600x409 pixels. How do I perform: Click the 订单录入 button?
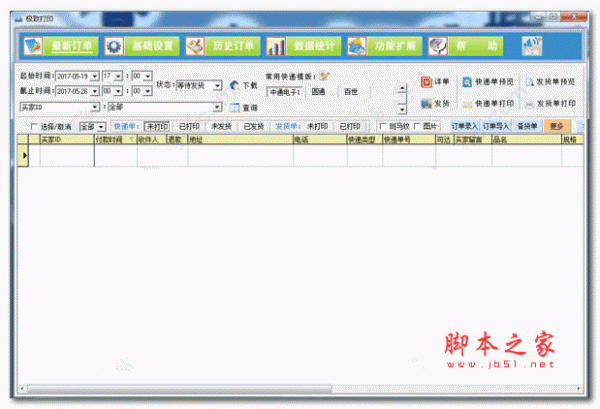tap(465, 126)
